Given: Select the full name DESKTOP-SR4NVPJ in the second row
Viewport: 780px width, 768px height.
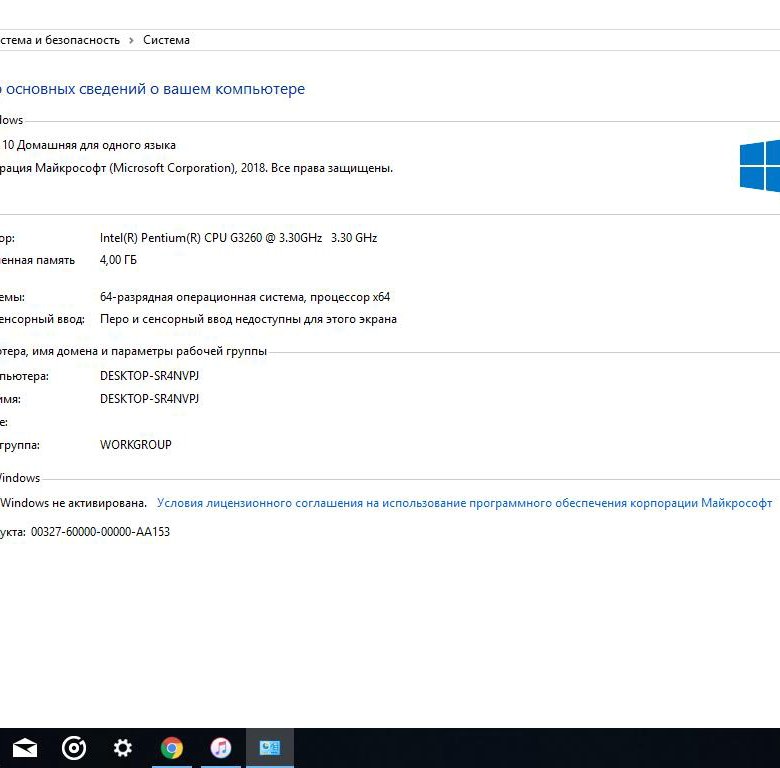Looking at the screenshot, I should 149,398.
